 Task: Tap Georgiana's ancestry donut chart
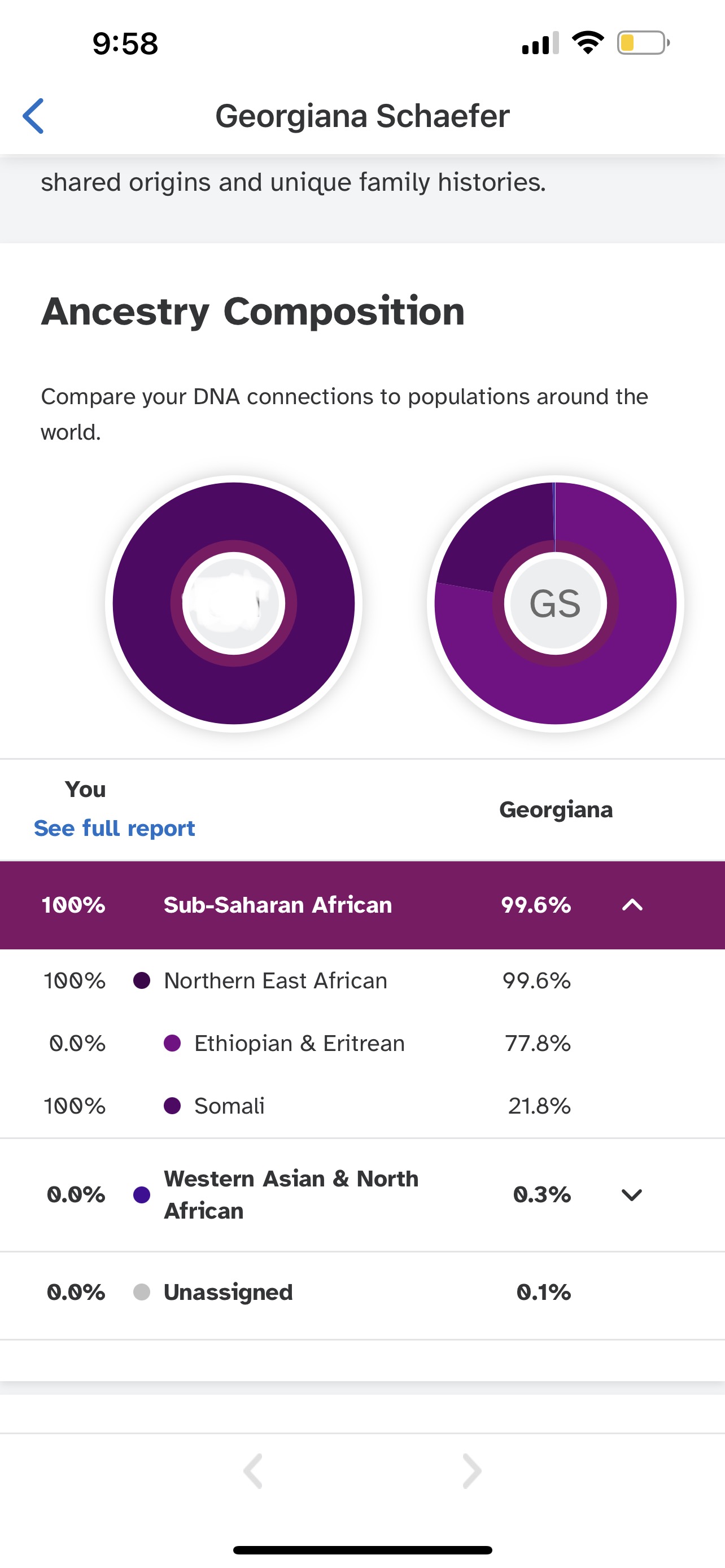pos(555,603)
